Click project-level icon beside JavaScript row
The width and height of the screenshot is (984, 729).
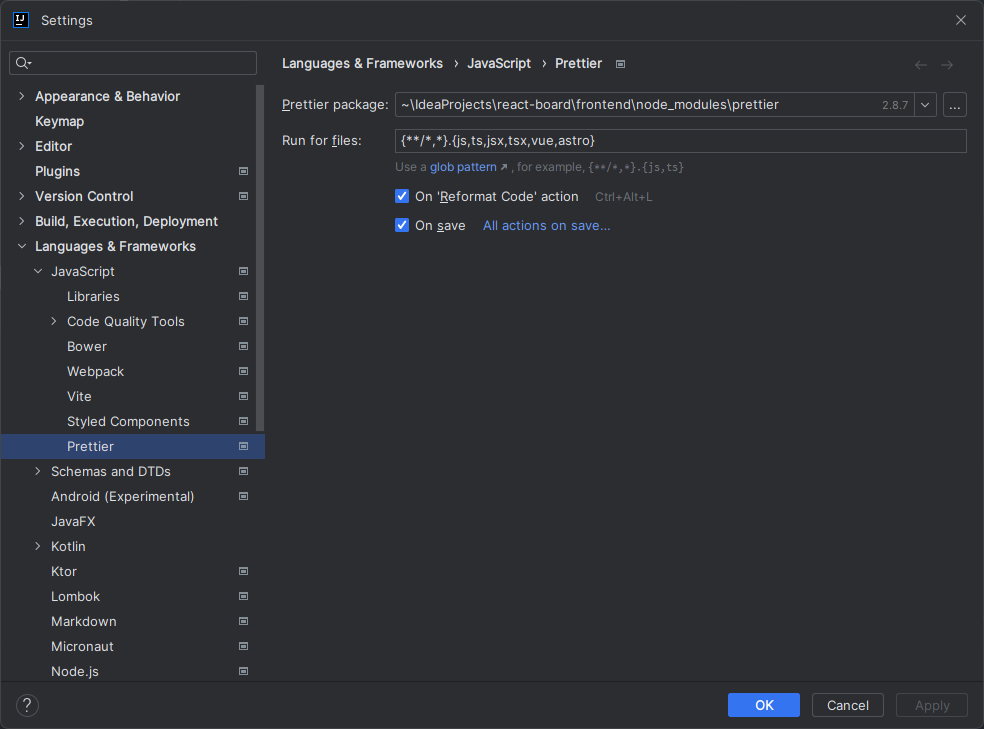243,271
